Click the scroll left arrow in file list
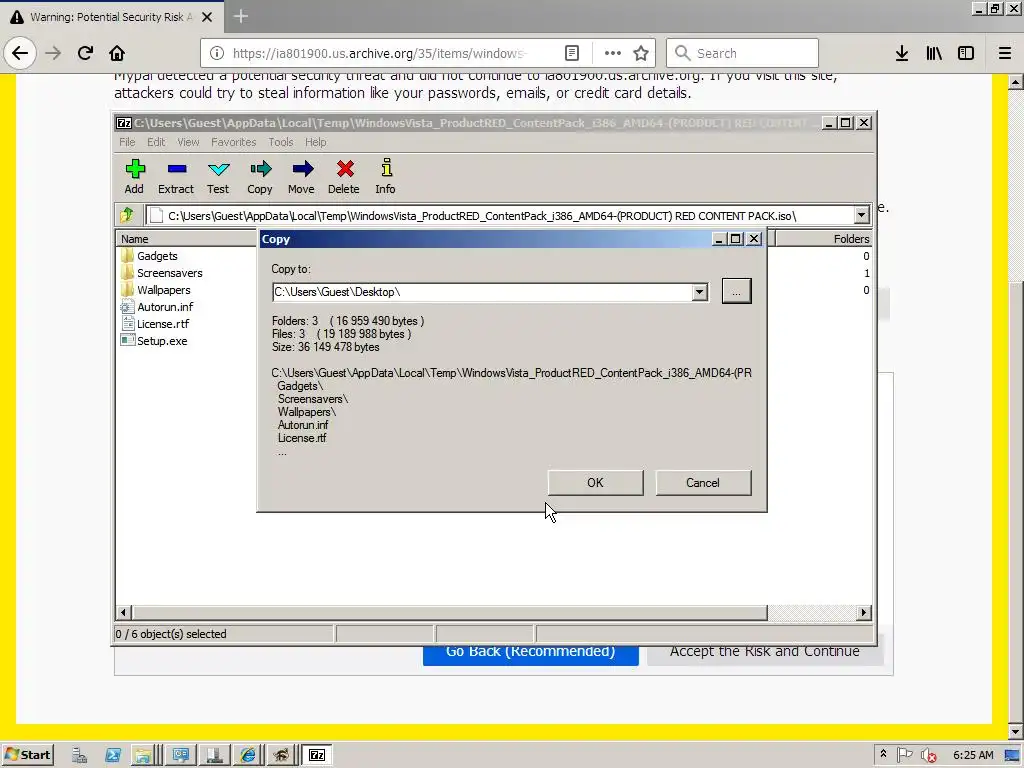 point(123,613)
